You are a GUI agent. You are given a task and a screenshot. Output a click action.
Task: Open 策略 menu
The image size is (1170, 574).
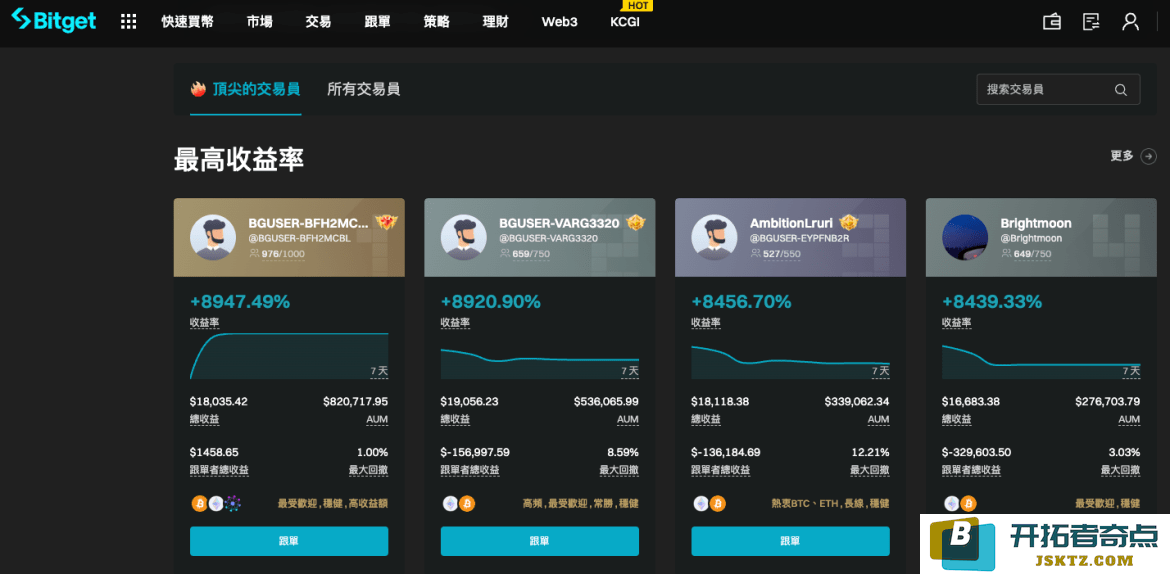pos(437,22)
